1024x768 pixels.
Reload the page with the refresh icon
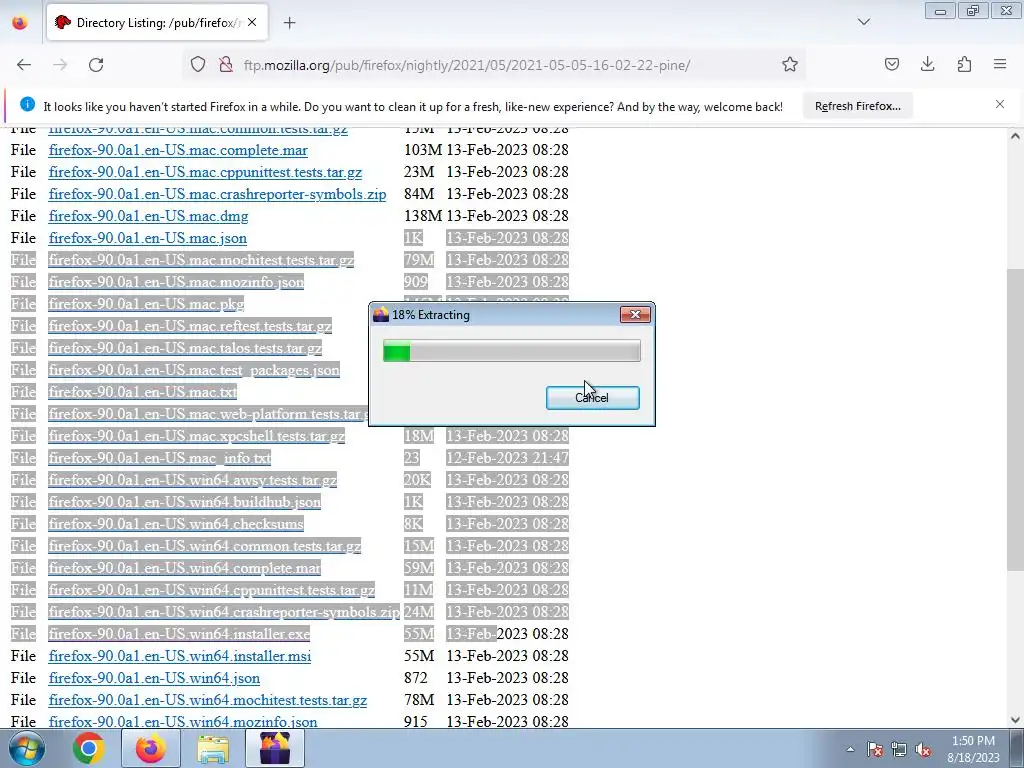pyautogui.click(x=96, y=65)
